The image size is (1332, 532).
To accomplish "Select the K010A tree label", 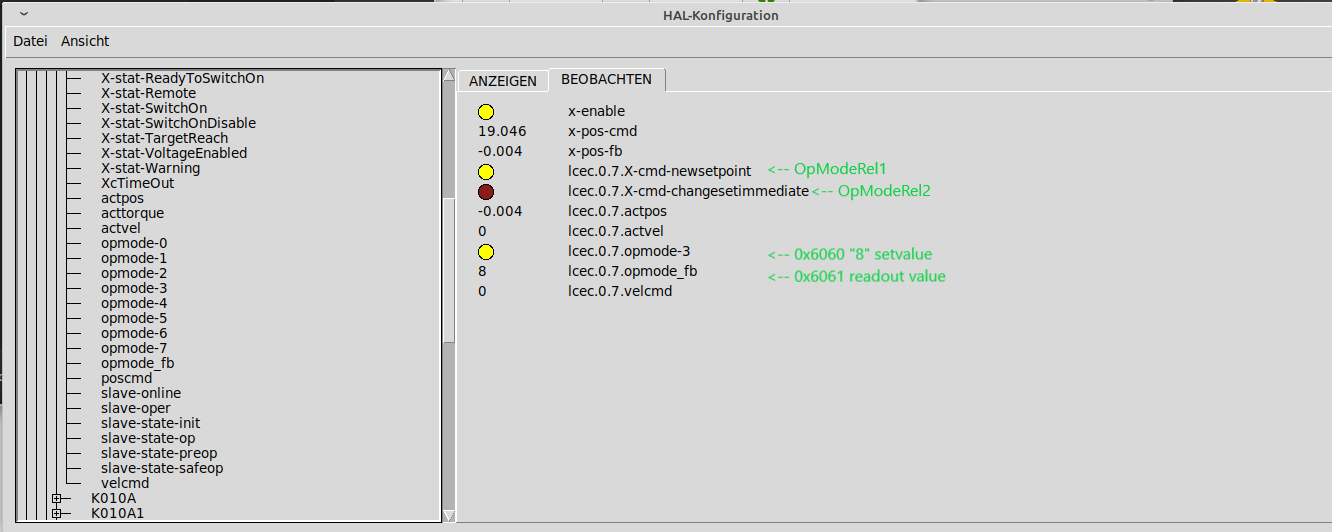I will (x=113, y=498).
